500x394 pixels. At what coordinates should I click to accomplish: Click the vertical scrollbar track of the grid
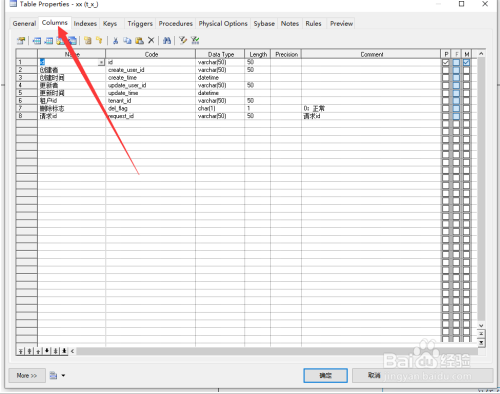481,189
